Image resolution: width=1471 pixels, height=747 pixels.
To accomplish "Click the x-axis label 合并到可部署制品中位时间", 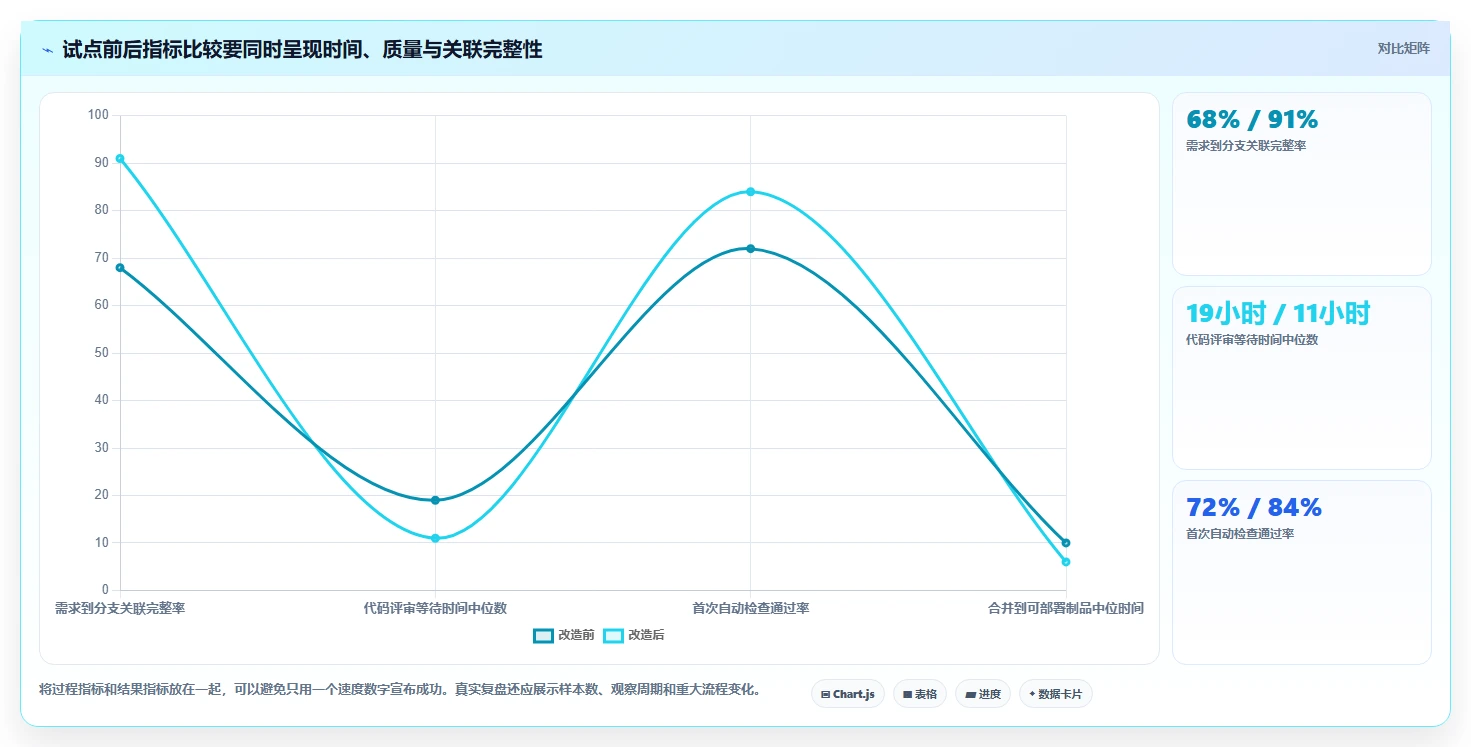I will [x=1066, y=608].
